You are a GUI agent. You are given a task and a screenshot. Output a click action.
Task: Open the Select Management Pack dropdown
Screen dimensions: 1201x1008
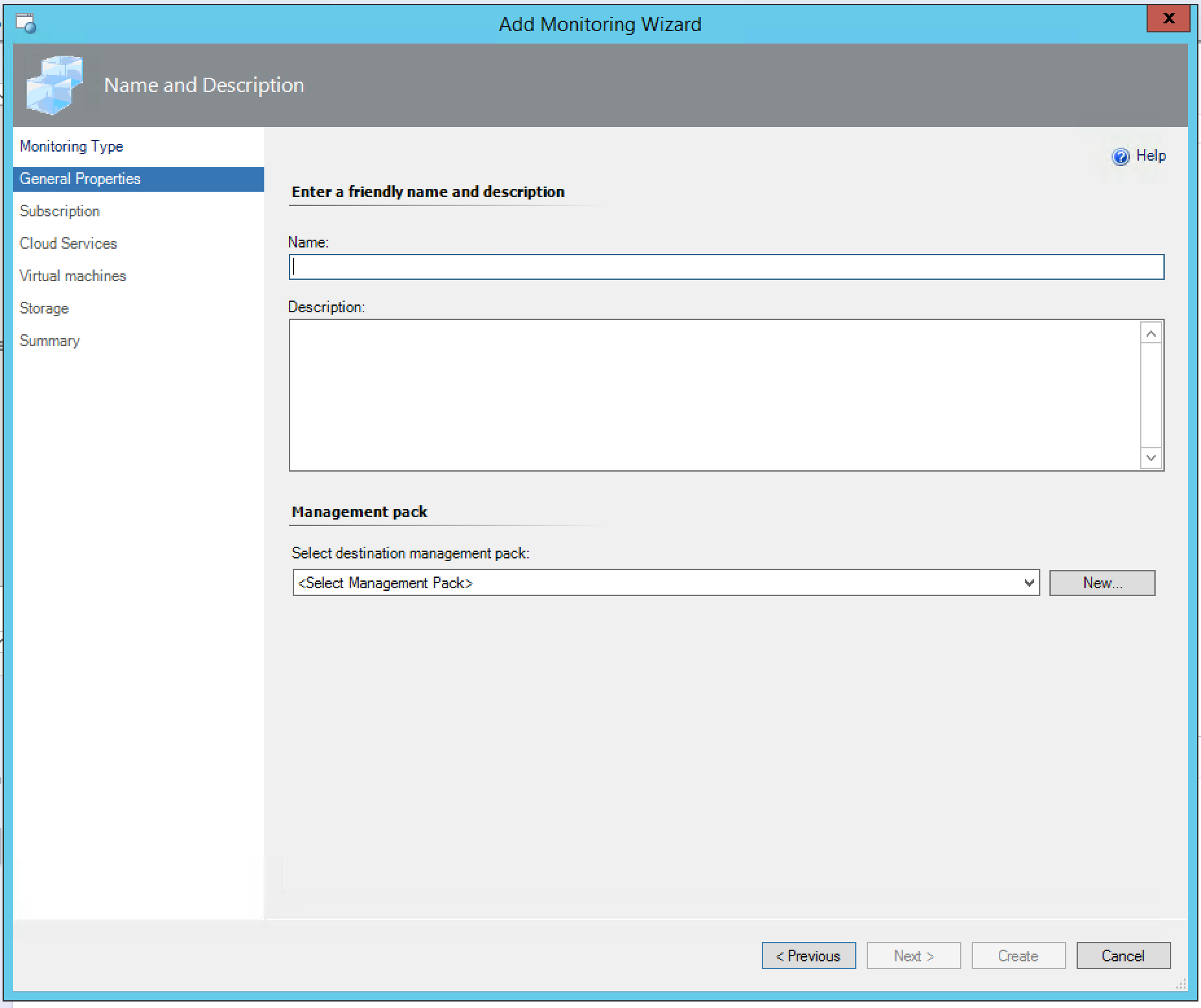[665, 583]
